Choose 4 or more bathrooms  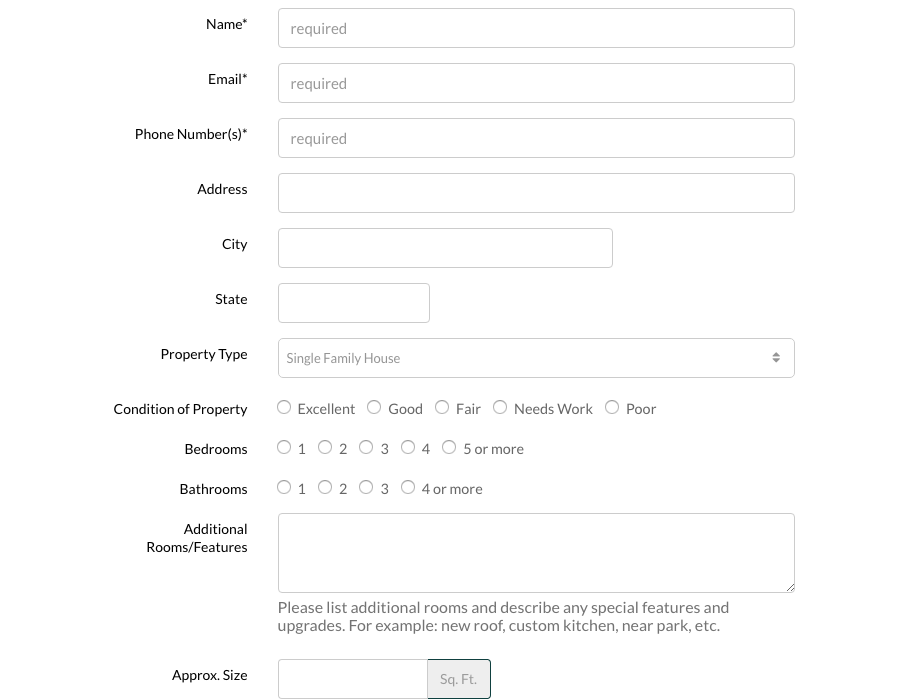408,487
